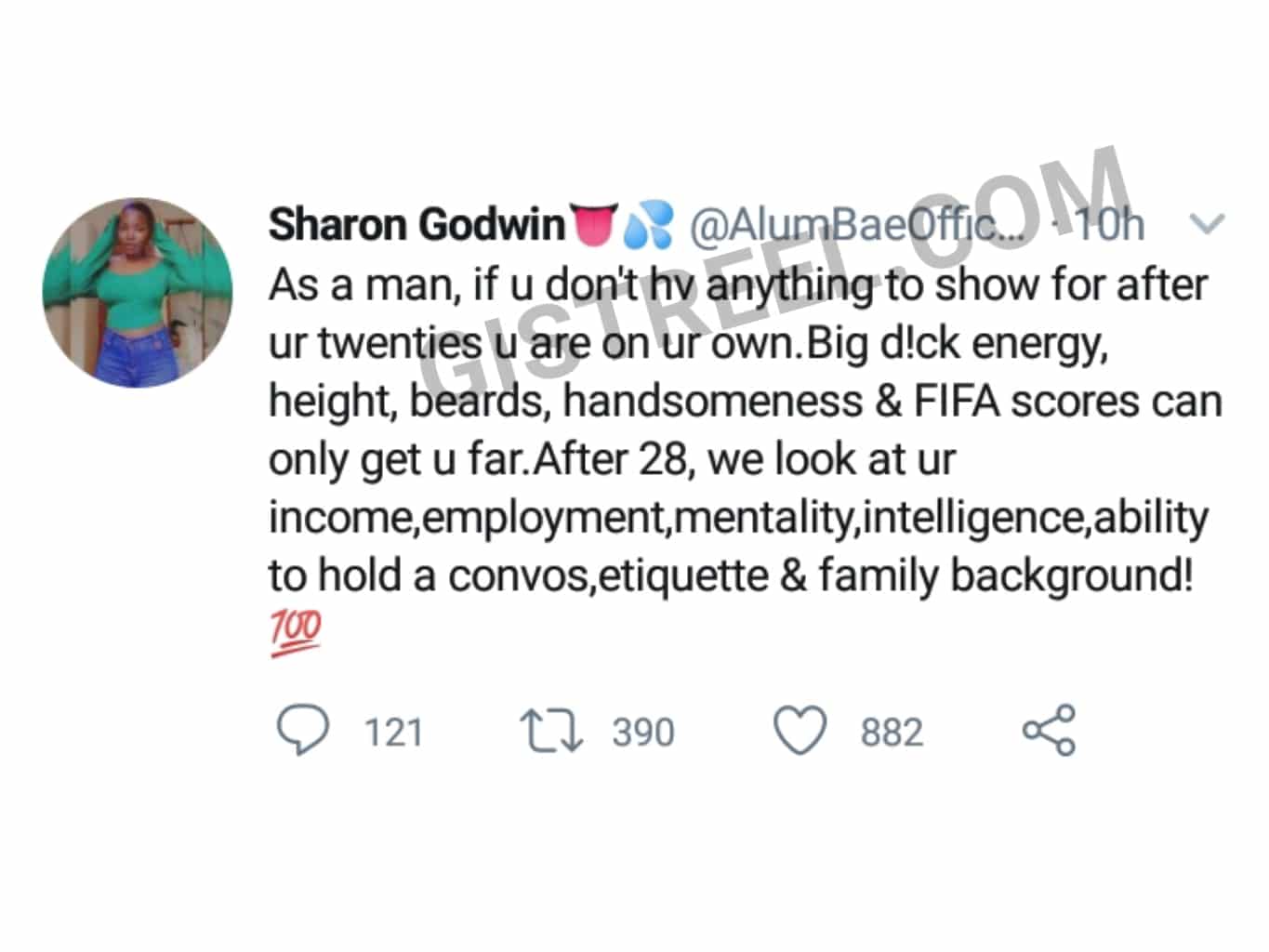Open the share icon for the tweet
The height and width of the screenshot is (952, 1269).
click(1049, 731)
